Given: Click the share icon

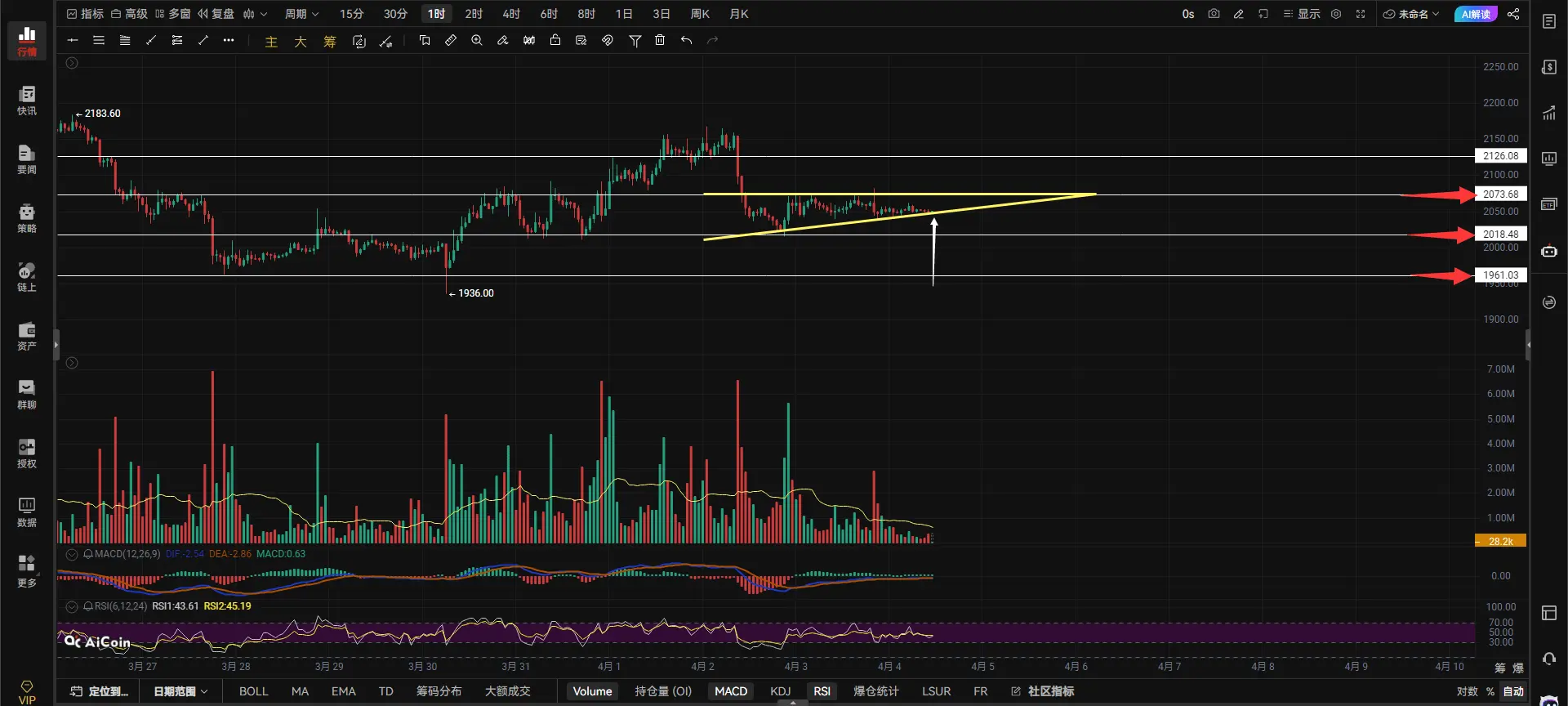Looking at the screenshot, I should coord(1513,14).
